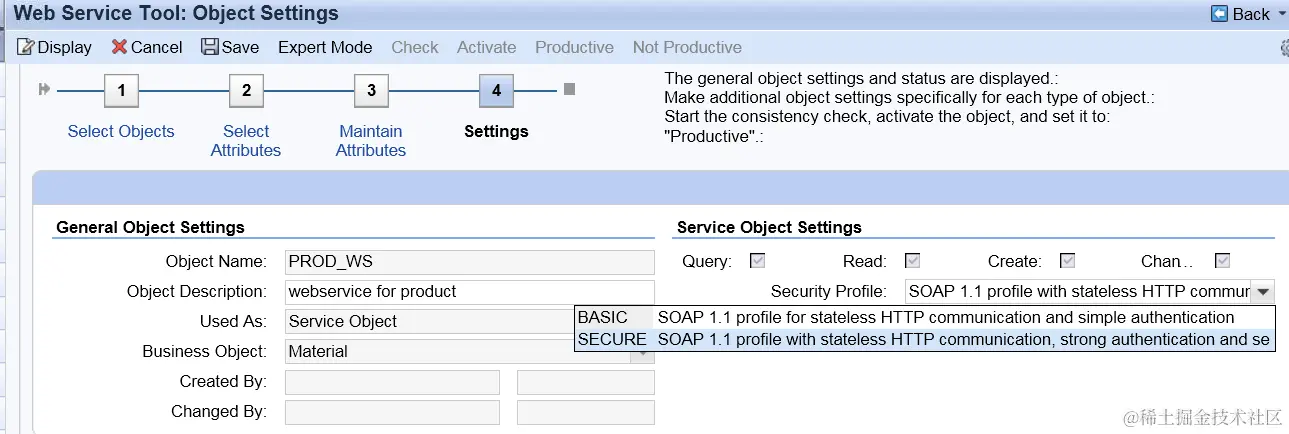Image resolution: width=1289 pixels, height=434 pixels.
Task: Open the Maintain Attributes step link
Action: [x=371, y=141]
